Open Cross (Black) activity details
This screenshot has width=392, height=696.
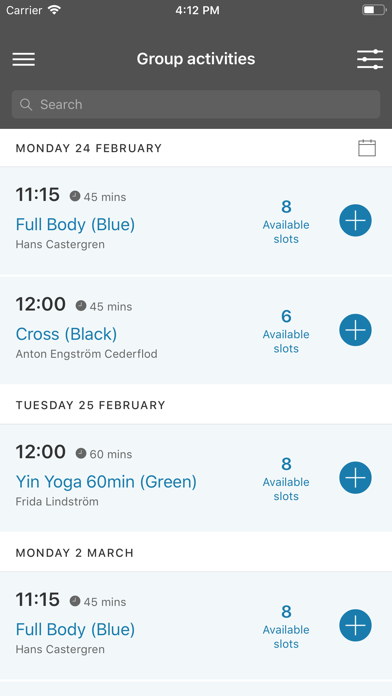(66, 334)
